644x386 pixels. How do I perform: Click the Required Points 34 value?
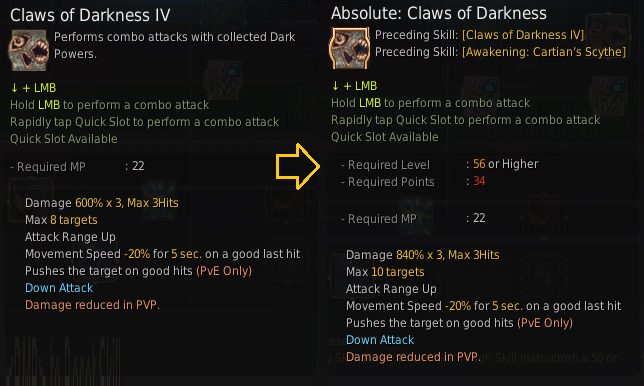pos(479,181)
